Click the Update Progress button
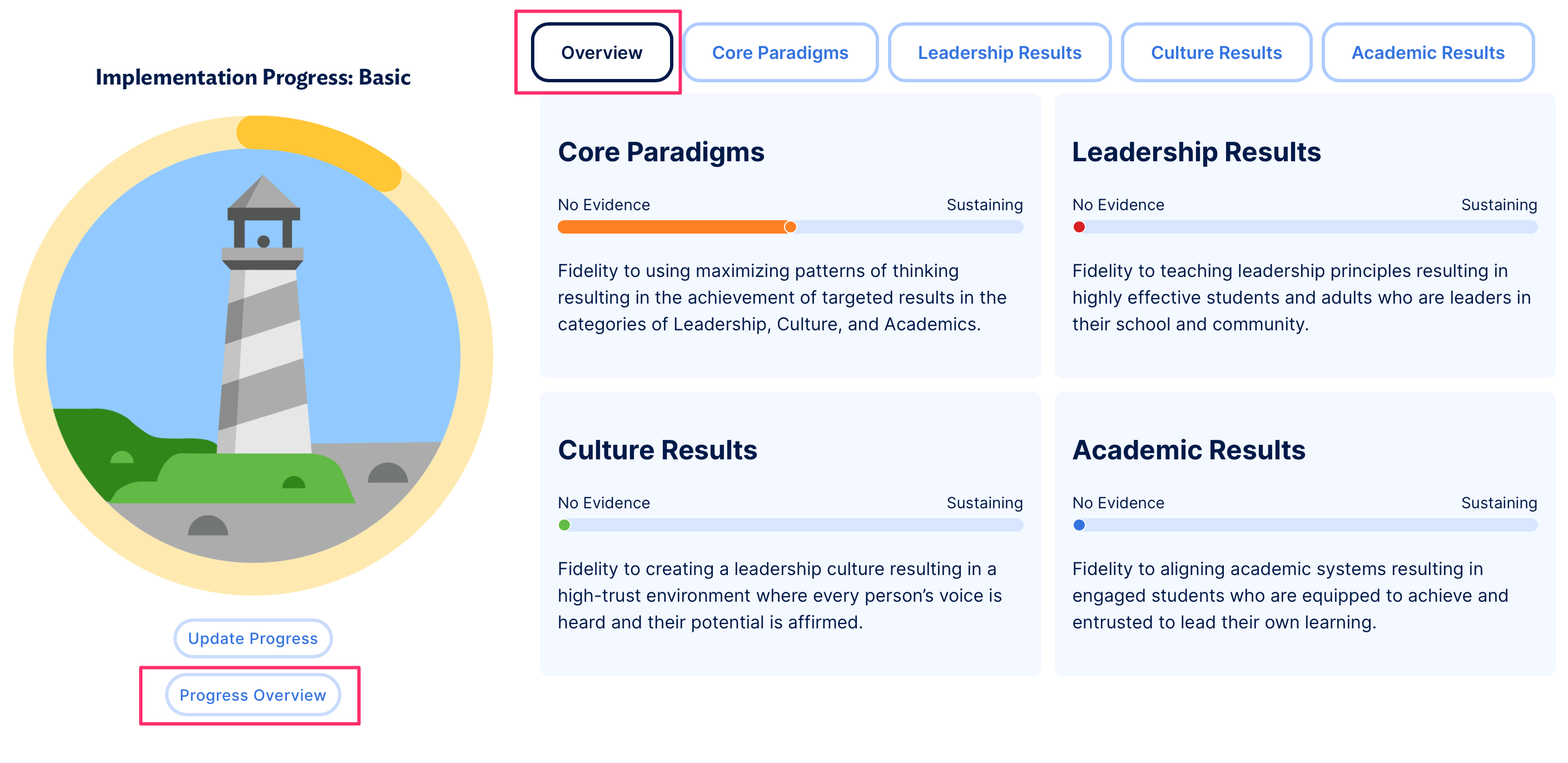 click(252, 638)
